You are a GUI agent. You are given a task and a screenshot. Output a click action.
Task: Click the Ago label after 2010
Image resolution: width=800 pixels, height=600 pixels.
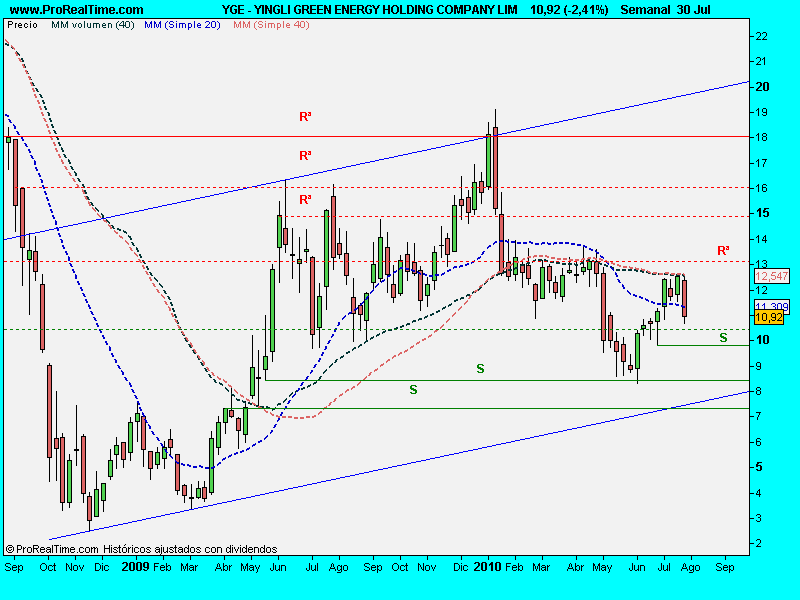click(x=690, y=568)
